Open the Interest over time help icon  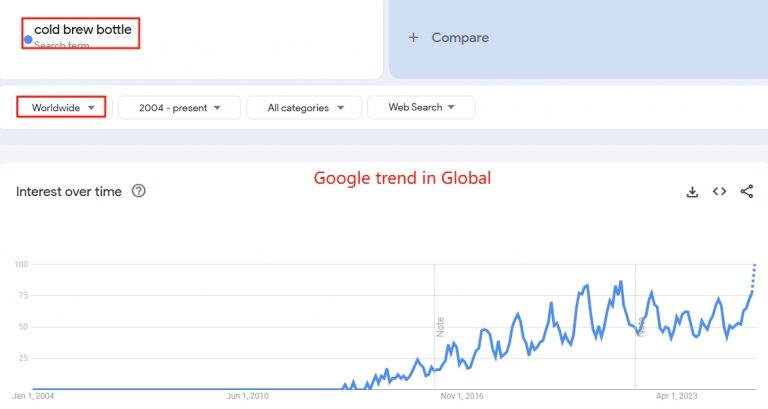[139, 191]
